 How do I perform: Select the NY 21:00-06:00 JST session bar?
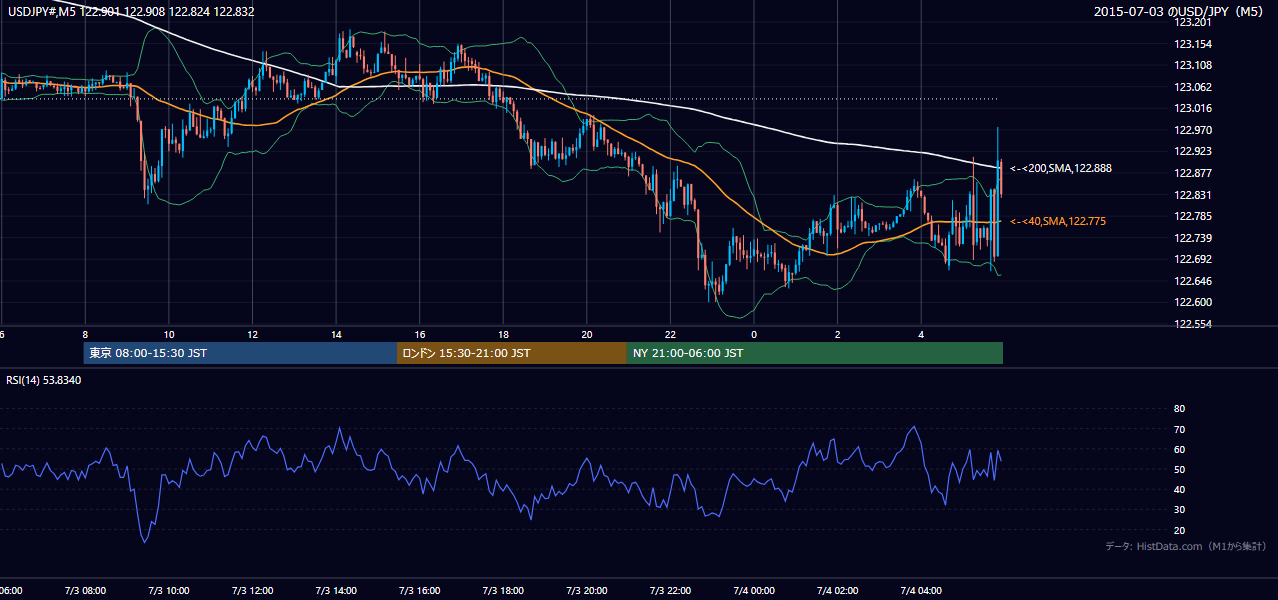click(x=815, y=353)
